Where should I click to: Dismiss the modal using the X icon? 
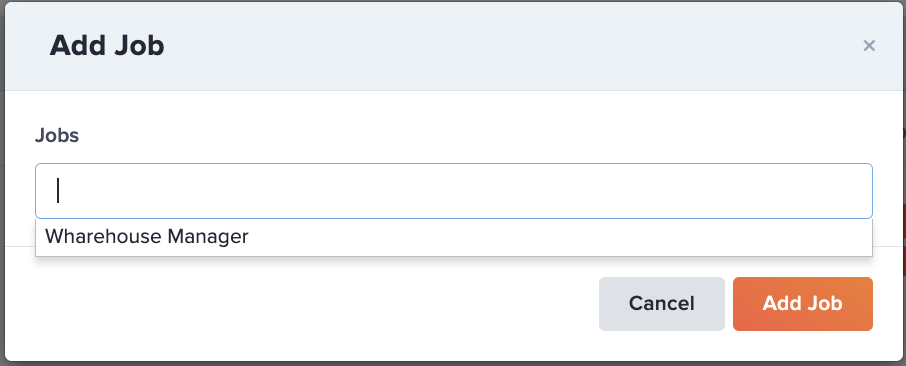[x=868, y=46]
